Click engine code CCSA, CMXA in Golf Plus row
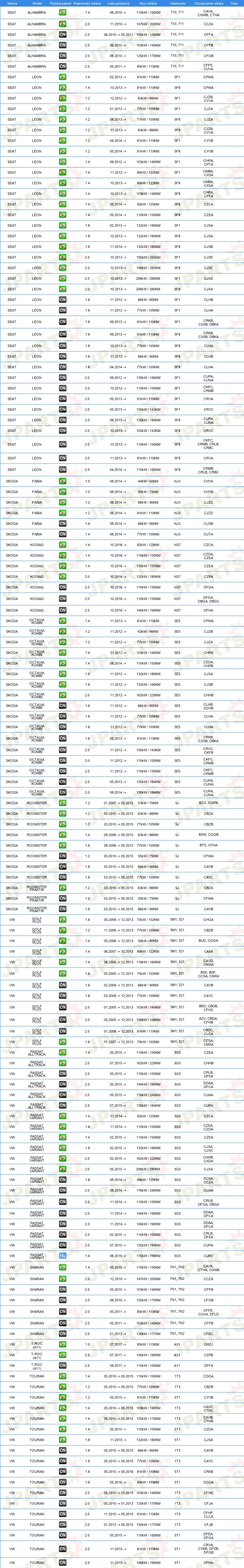The width and height of the screenshot is (244, 1568). click(209, 1042)
